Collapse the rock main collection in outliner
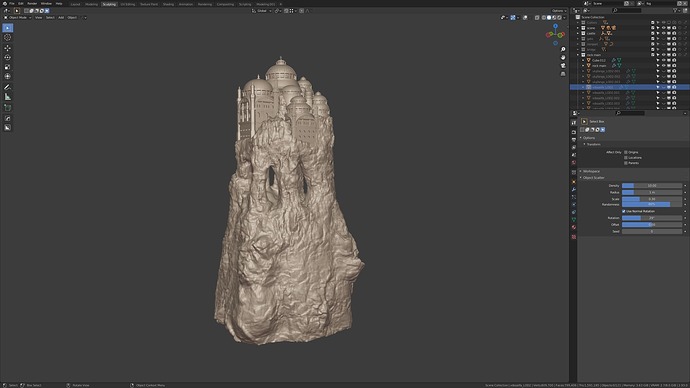The image size is (690, 388). 578,55
